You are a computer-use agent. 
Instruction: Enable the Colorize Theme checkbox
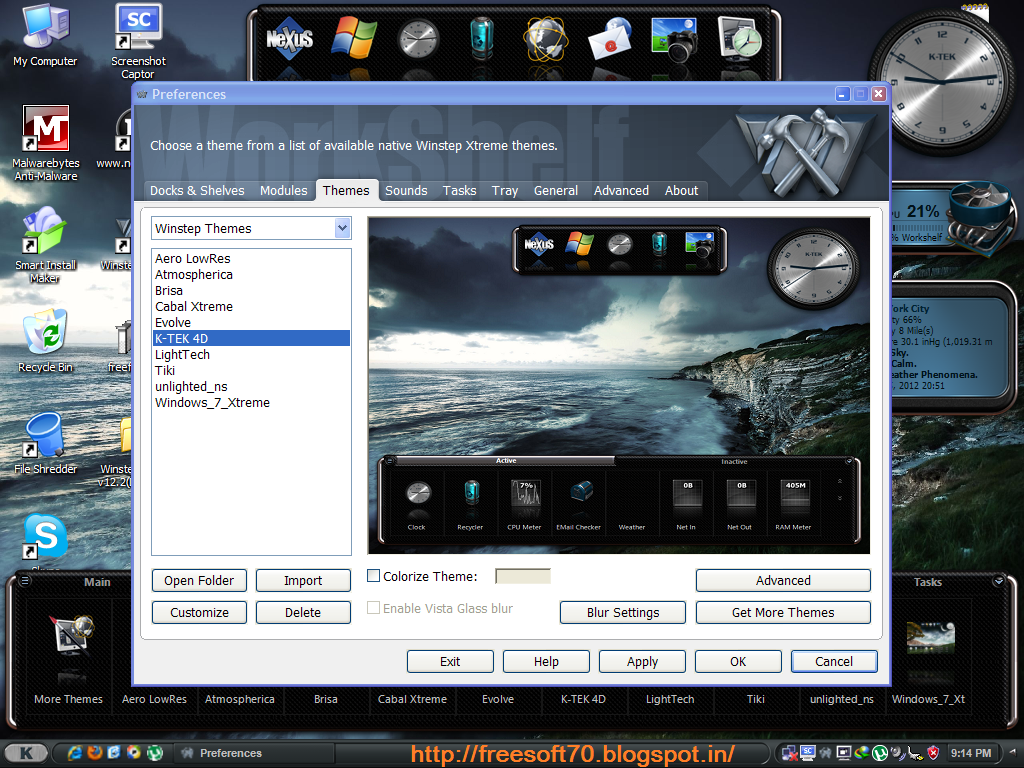[373, 576]
